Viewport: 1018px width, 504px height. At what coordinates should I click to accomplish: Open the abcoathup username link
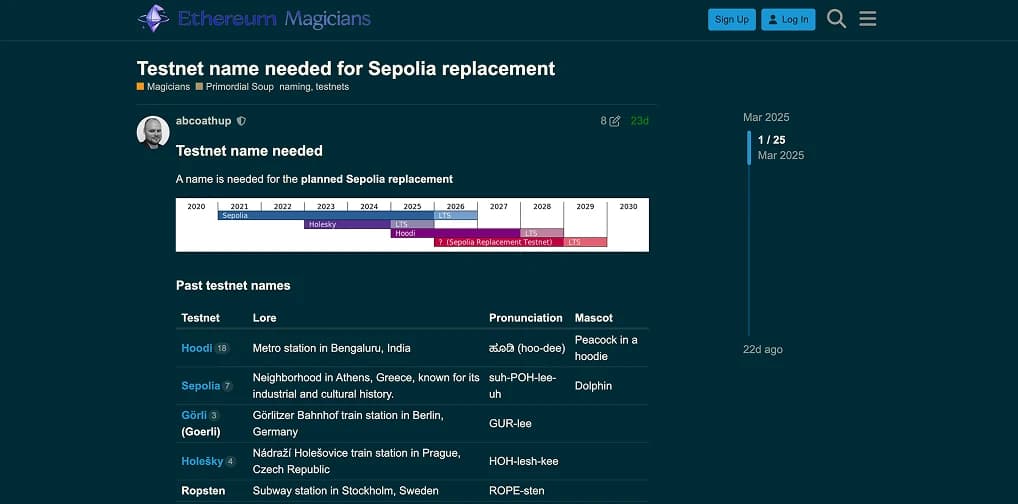[x=203, y=121]
